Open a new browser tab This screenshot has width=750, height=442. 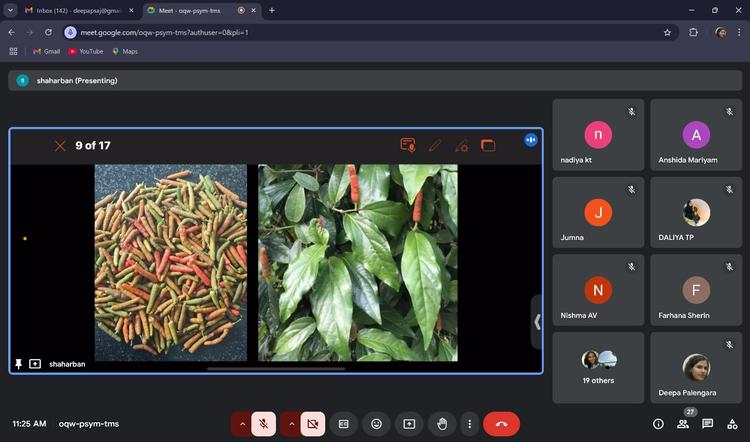pyautogui.click(x=272, y=10)
